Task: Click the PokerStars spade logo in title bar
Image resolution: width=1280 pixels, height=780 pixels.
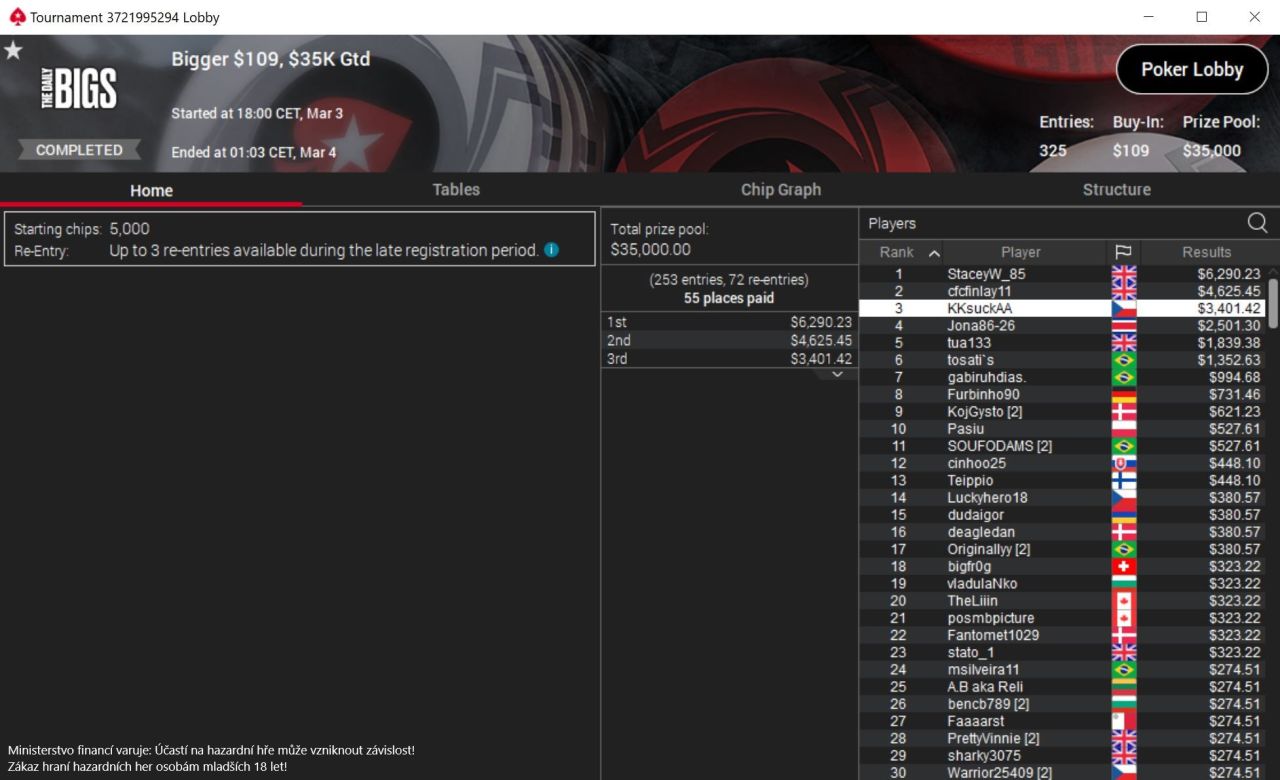Action: 16,17
